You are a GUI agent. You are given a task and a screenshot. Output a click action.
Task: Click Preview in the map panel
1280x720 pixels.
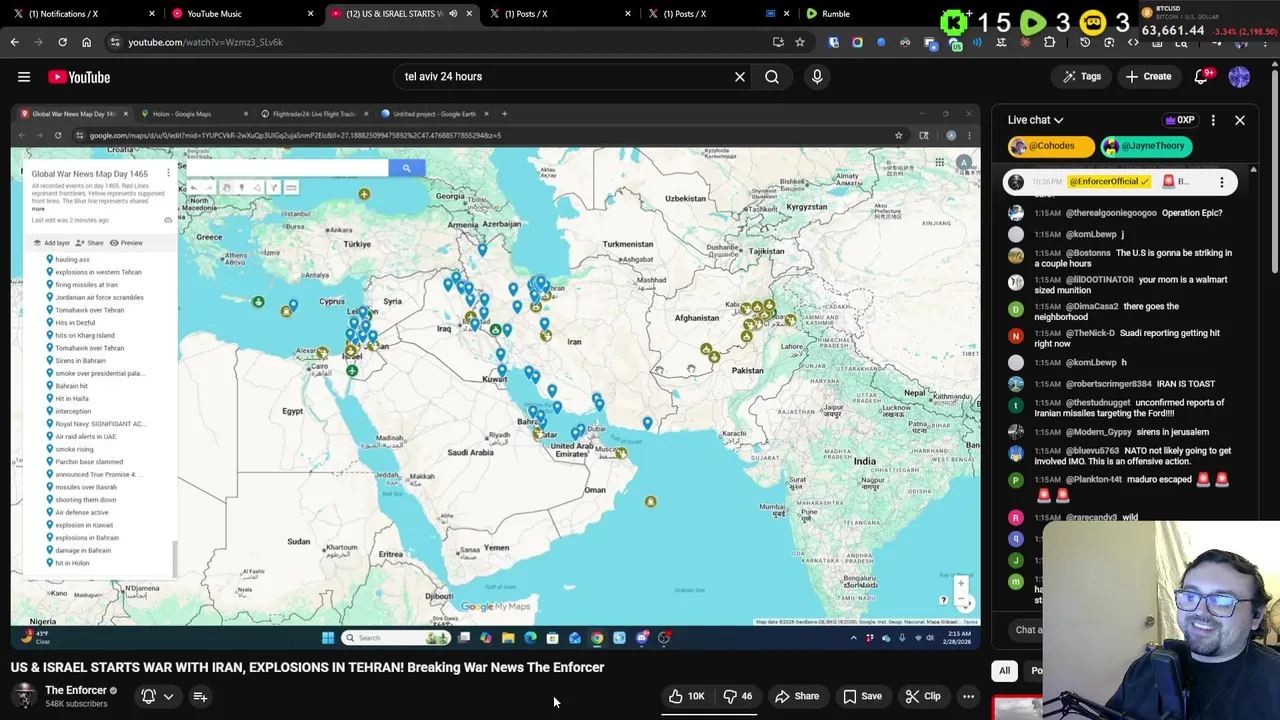(126, 243)
